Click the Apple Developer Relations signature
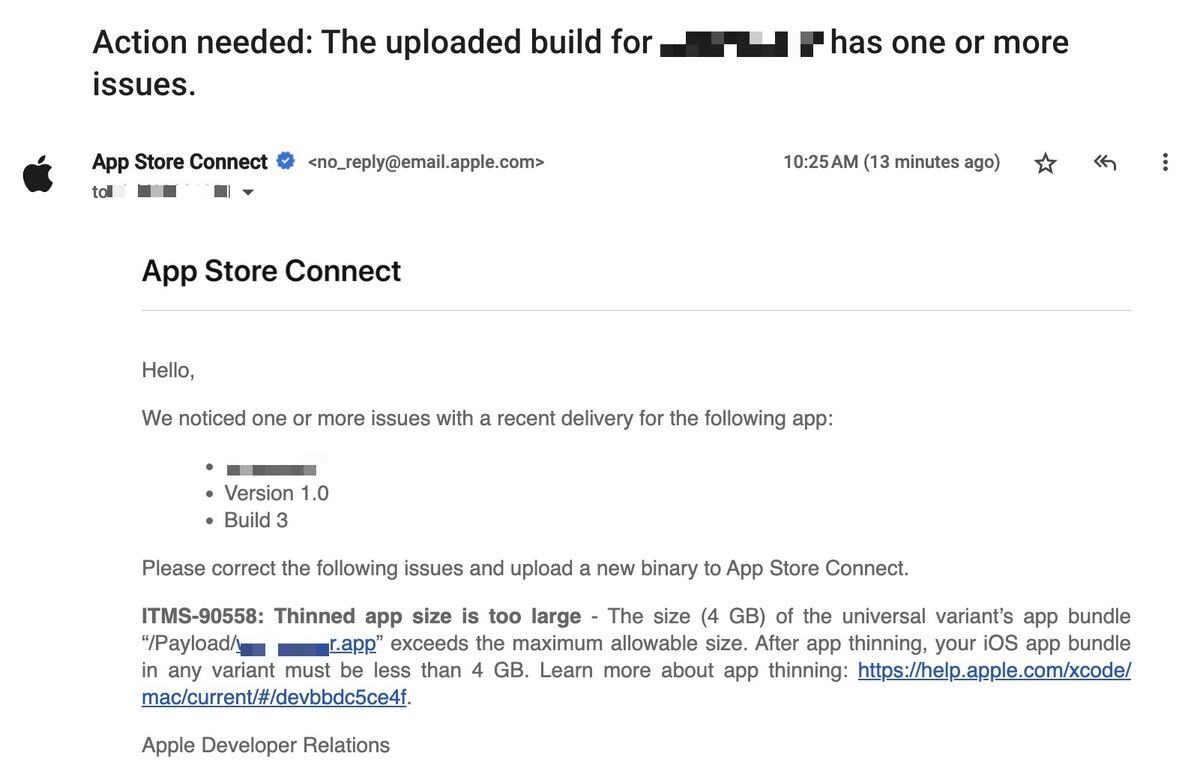 click(266, 745)
